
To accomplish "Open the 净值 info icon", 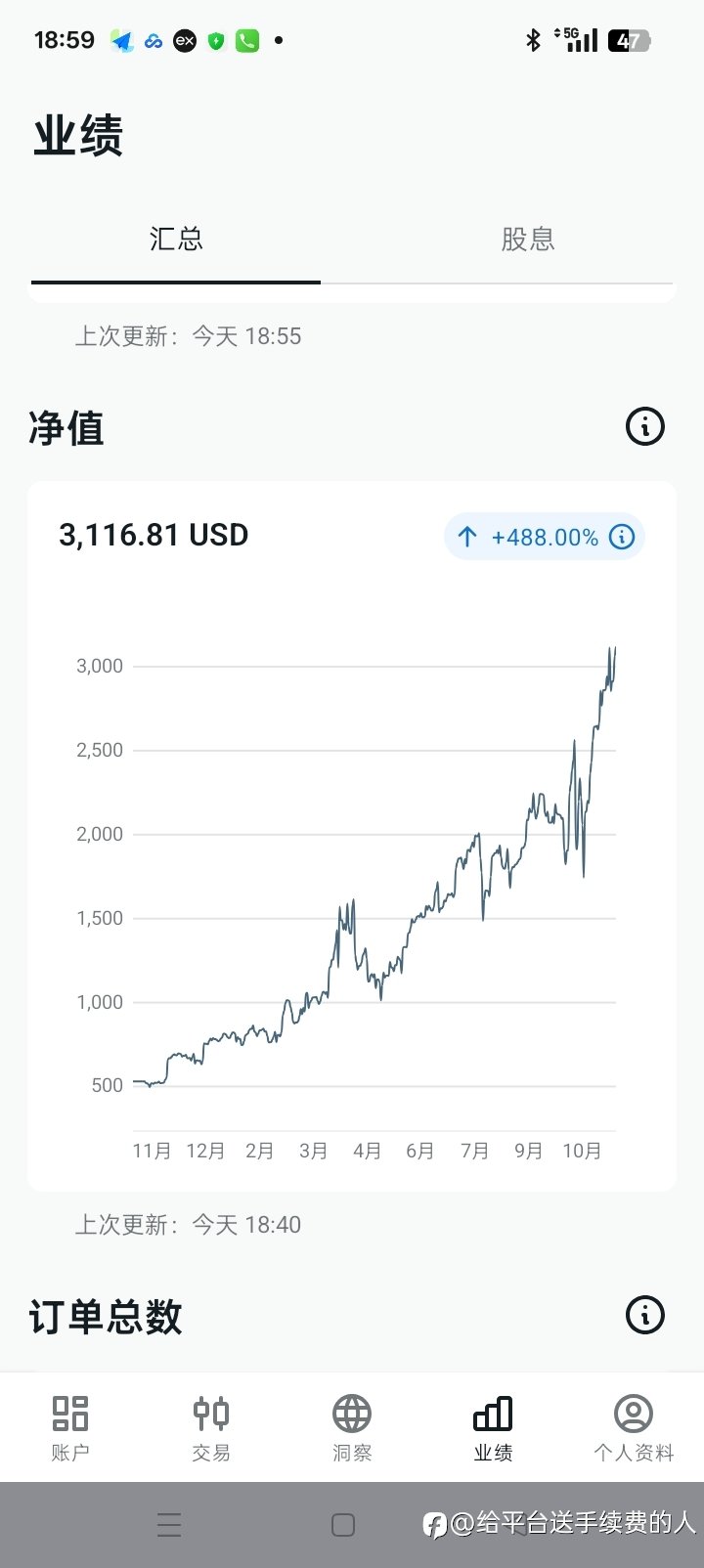I will click(x=644, y=426).
